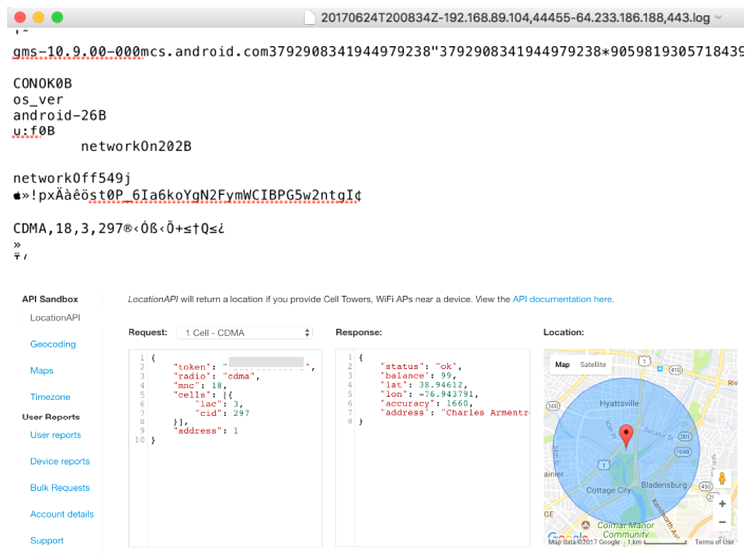Click the 'address' value 1 in request
The height and width of the screenshot is (553, 750).
(x=235, y=431)
